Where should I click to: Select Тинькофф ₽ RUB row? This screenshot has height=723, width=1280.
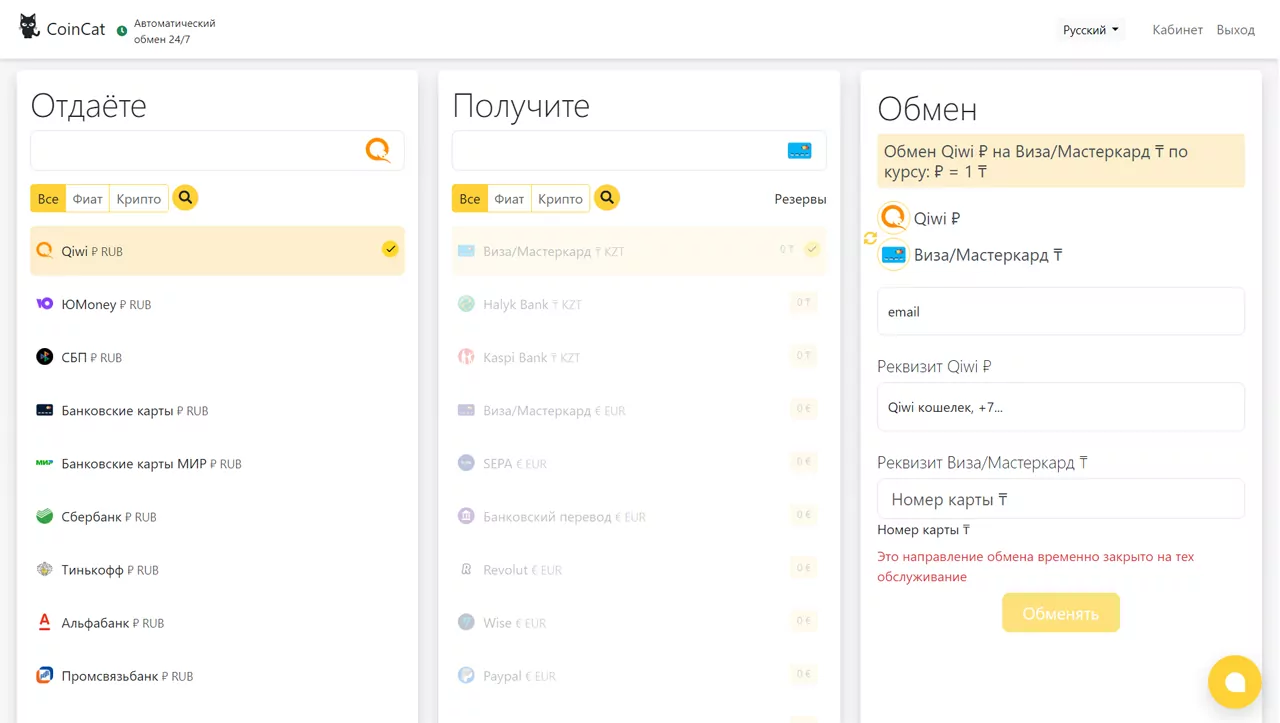pyautogui.click(x=217, y=569)
